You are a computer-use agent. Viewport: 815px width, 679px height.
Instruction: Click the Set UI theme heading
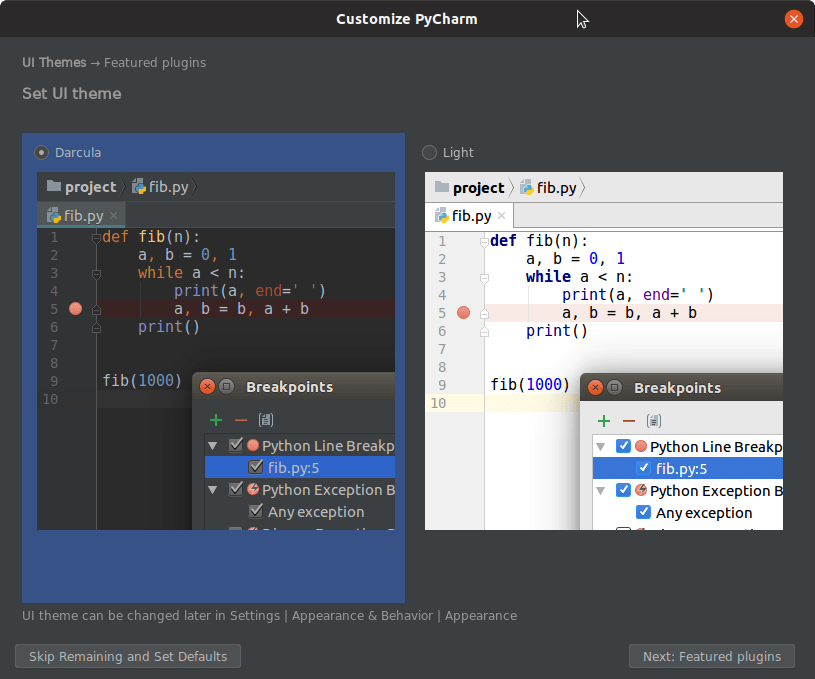72,94
